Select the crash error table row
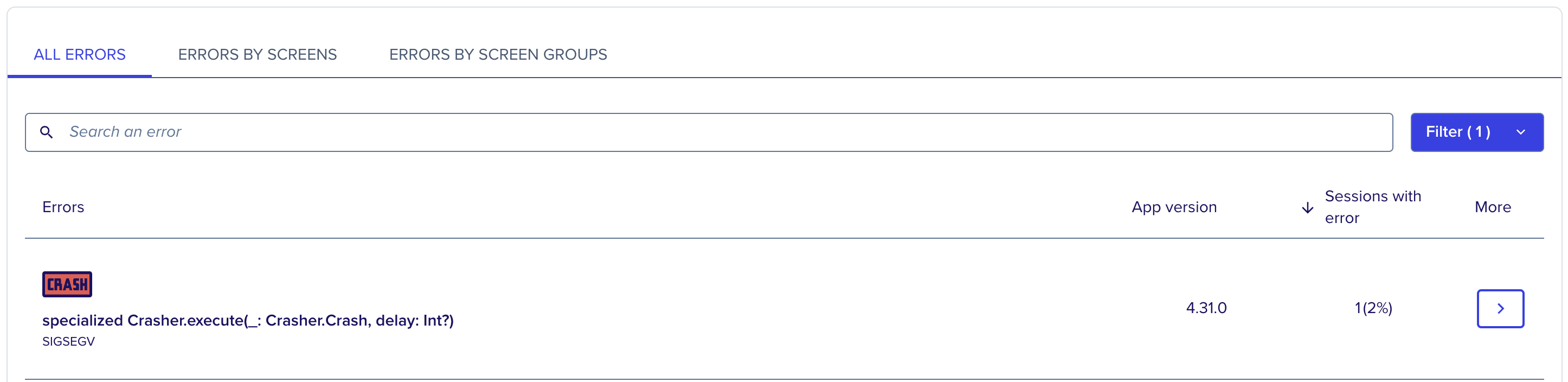 pos(784,309)
